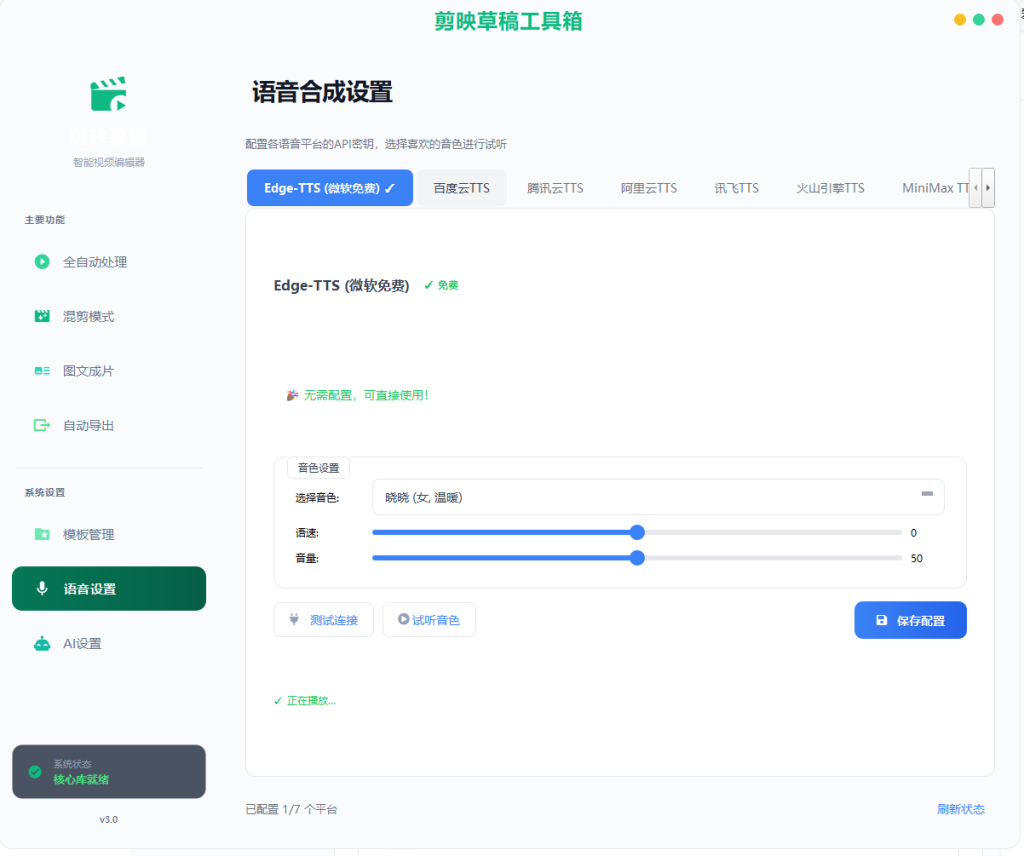
Task: Click the play icon beside 全自动处理
Action: [x=42, y=262]
